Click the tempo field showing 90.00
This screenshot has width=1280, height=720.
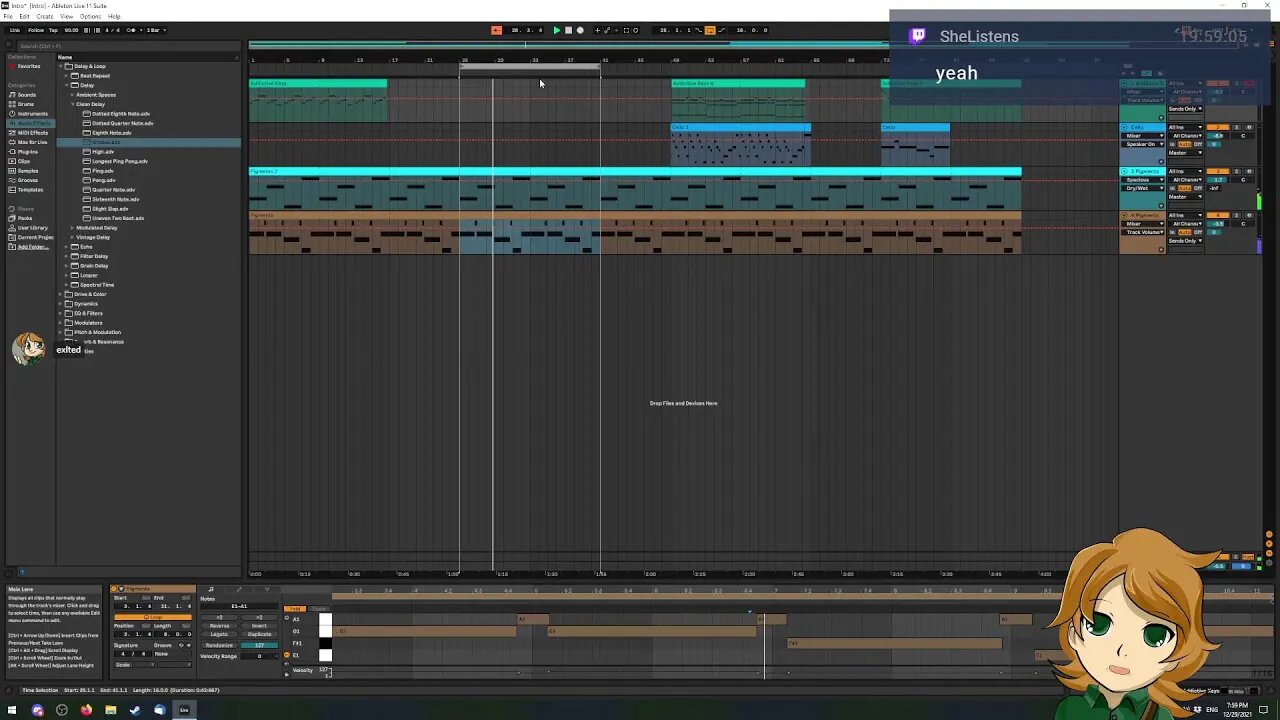click(x=71, y=30)
